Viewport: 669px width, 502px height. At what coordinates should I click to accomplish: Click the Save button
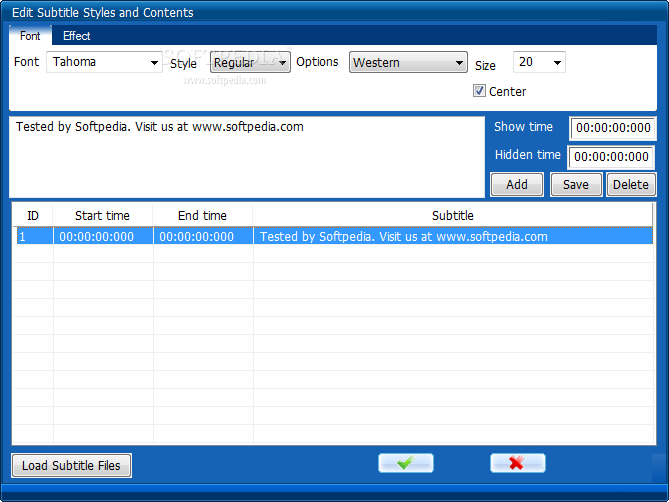576,185
